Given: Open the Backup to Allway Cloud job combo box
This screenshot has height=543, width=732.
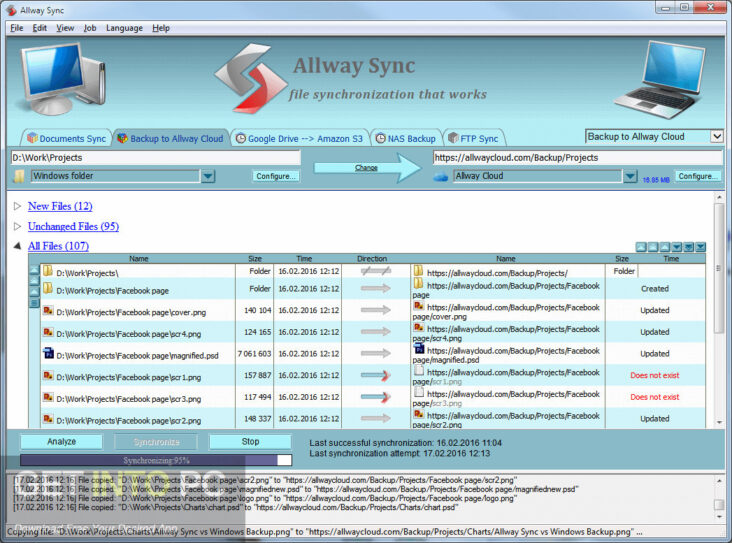Looking at the screenshot, I should [654, 136].
